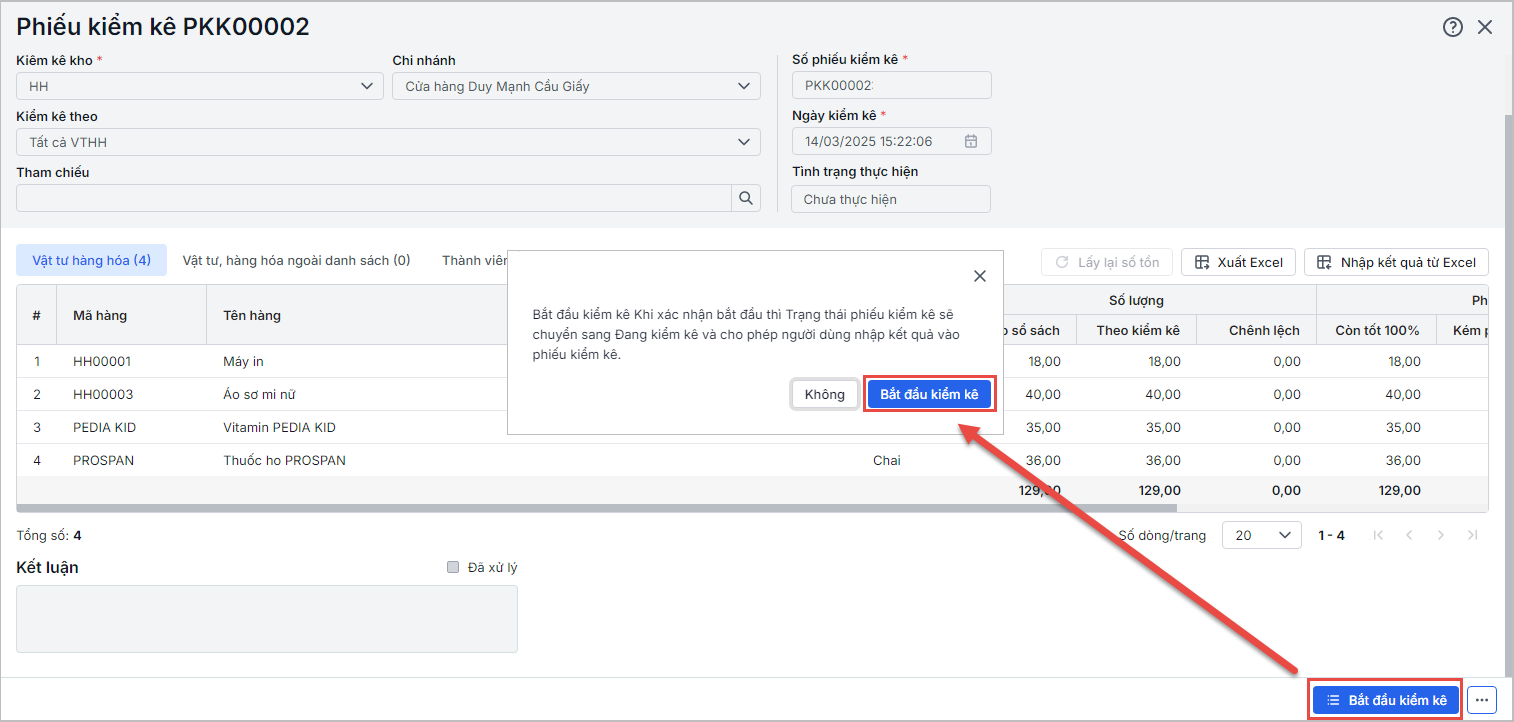Go to next page arrow
Image resolution: width=1514 pixels, height=722 pixels.
(1440, 536)
